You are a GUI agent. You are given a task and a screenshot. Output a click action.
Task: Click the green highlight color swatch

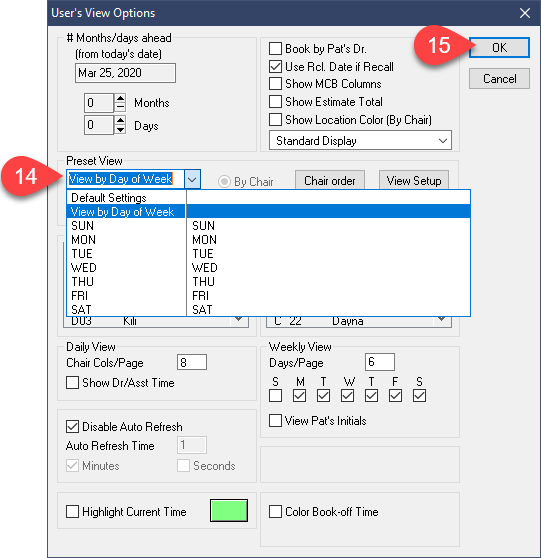tap(229, 510)
